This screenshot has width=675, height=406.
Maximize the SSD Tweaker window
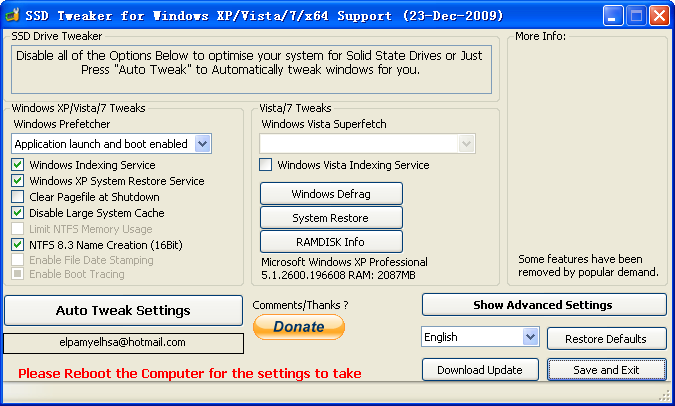pos(637,16)
